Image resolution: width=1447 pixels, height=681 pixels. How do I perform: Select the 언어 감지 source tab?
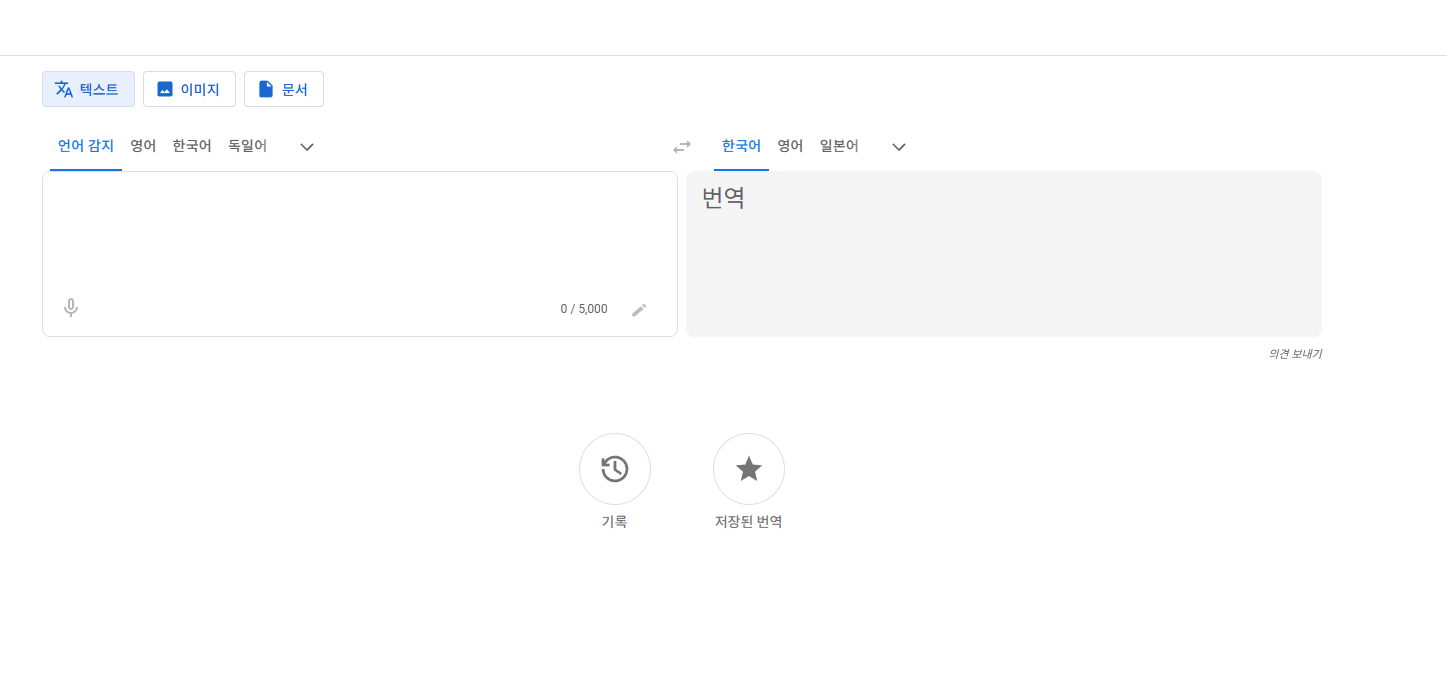[86, 146]
